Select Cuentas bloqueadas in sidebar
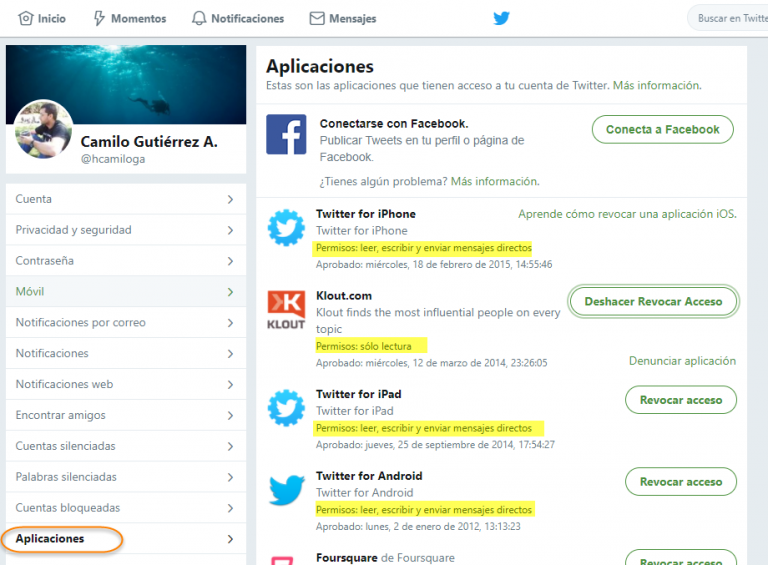768x565 pixels. tap(126, 508)
